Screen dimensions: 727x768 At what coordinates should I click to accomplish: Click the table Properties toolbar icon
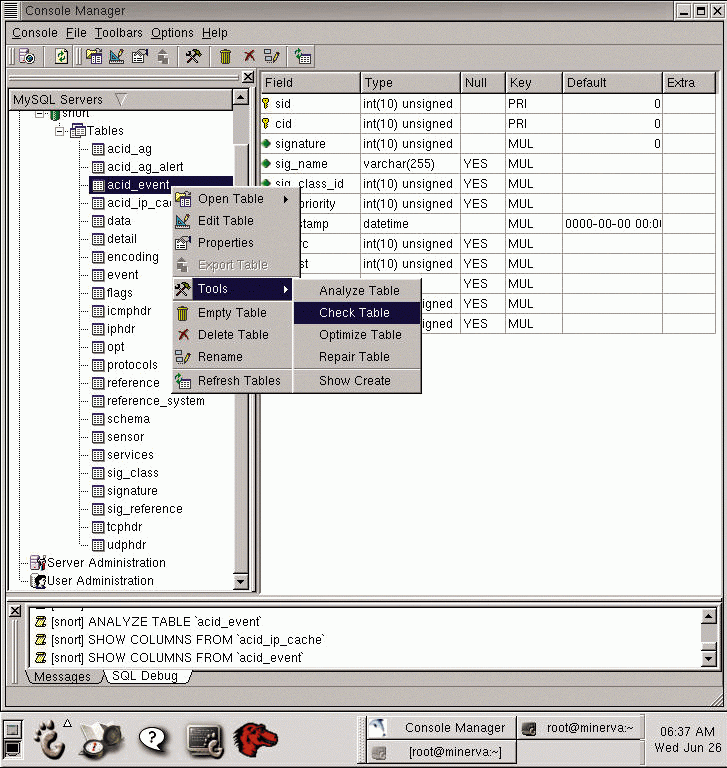pyautogui.click(x=139, y=57)
